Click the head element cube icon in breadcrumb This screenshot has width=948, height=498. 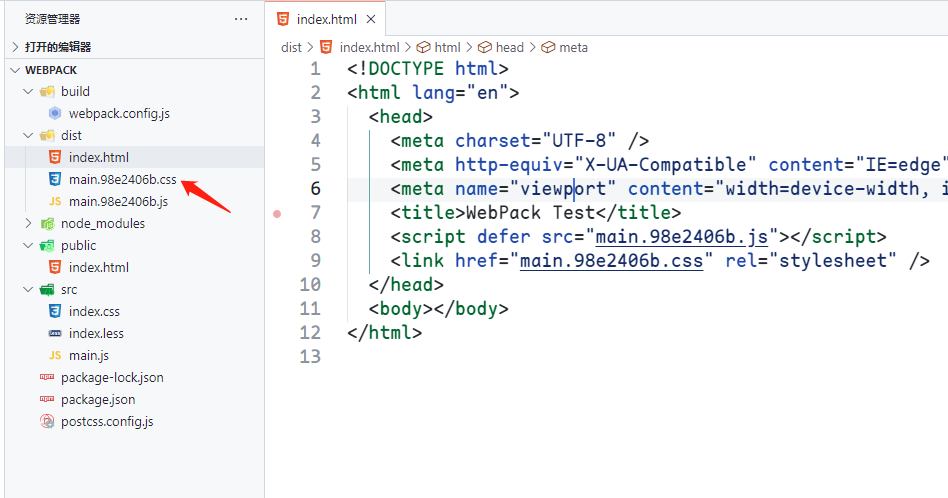tap(484, 47)
